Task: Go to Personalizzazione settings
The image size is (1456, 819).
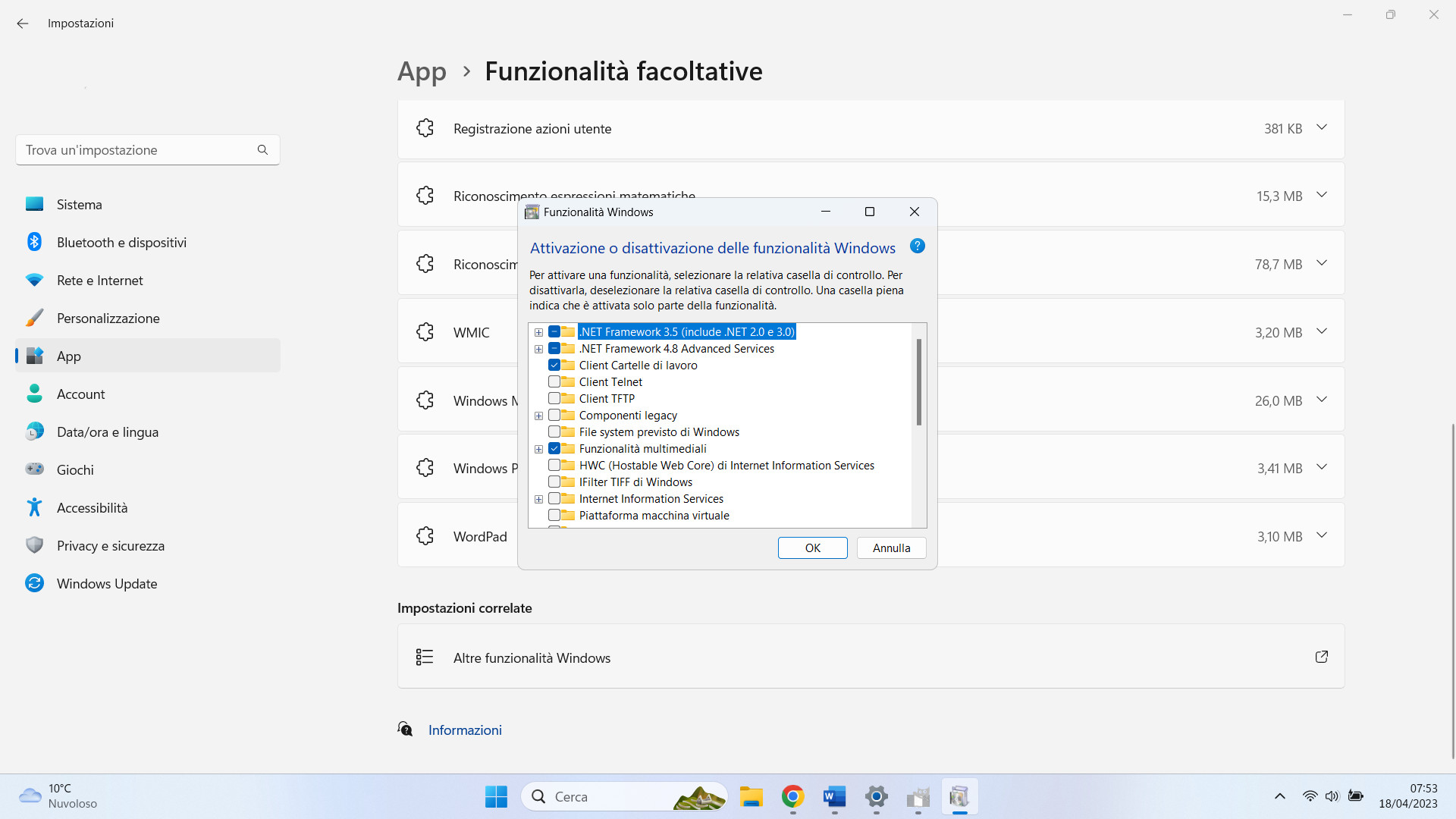Action: (108, 318)
